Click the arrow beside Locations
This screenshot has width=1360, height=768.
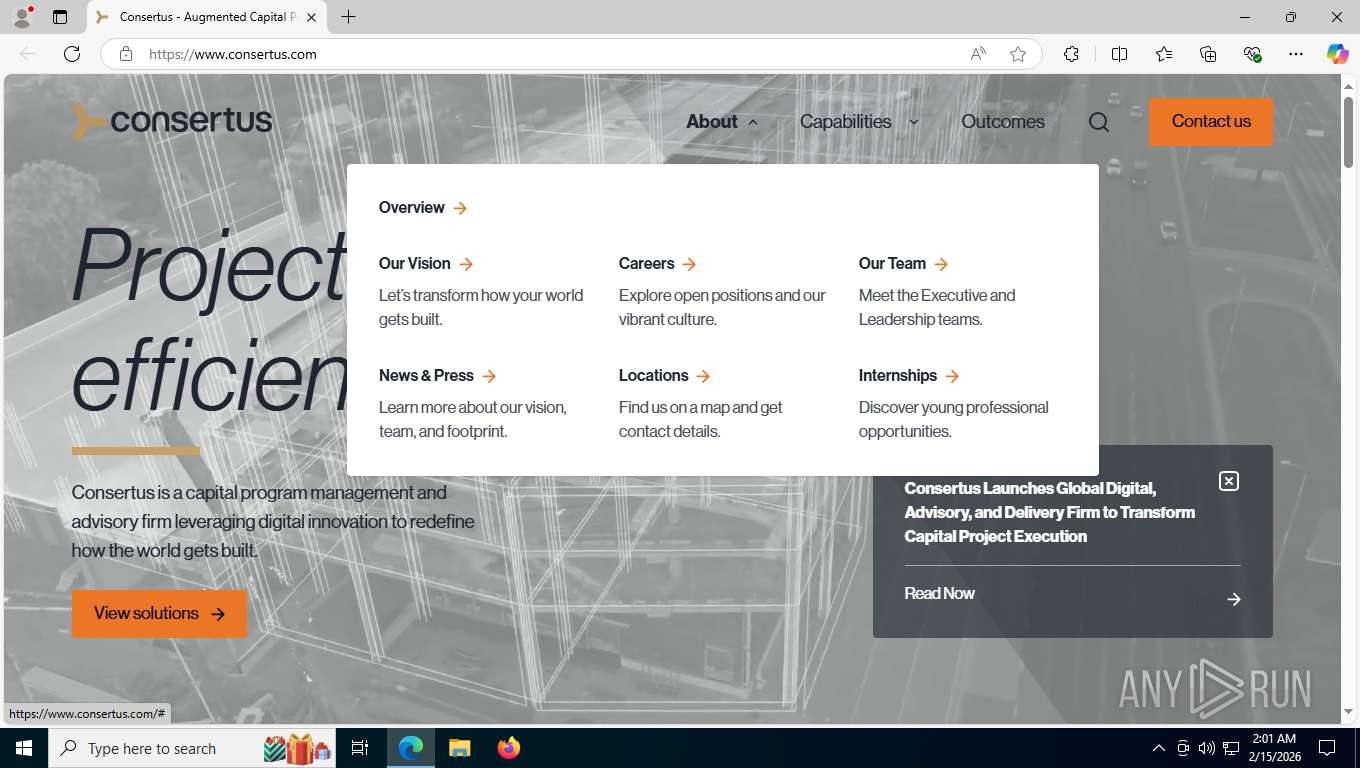point(703,376)
